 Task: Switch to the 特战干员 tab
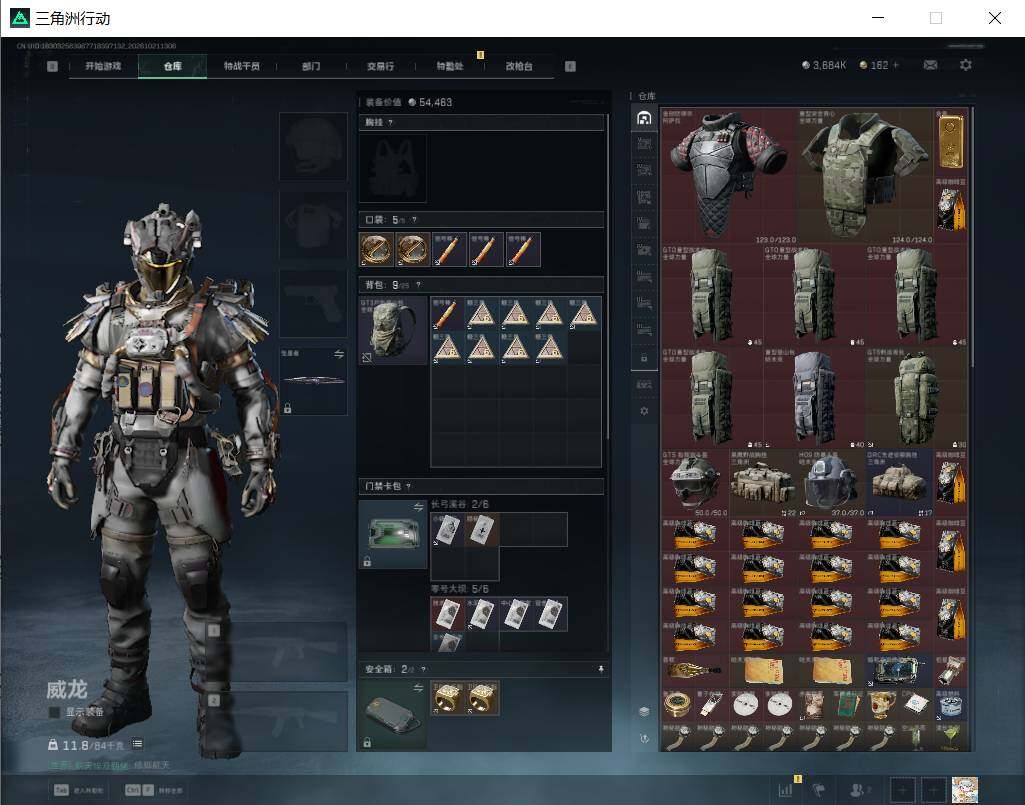tap(242, 66)
